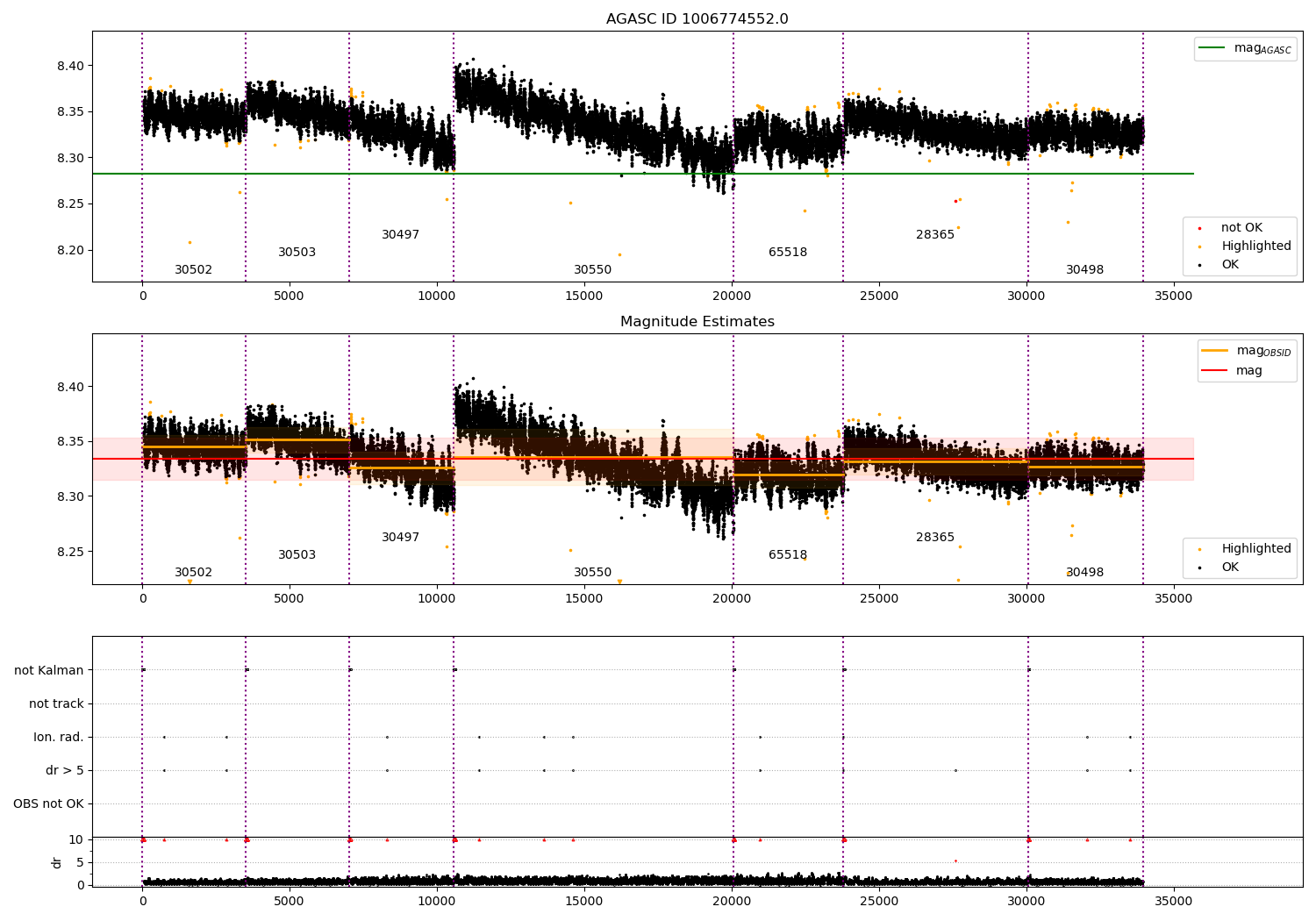Click obsid label 30550 in middle plot
Viewport: 1316px width, 921px height.
point(592,573)
